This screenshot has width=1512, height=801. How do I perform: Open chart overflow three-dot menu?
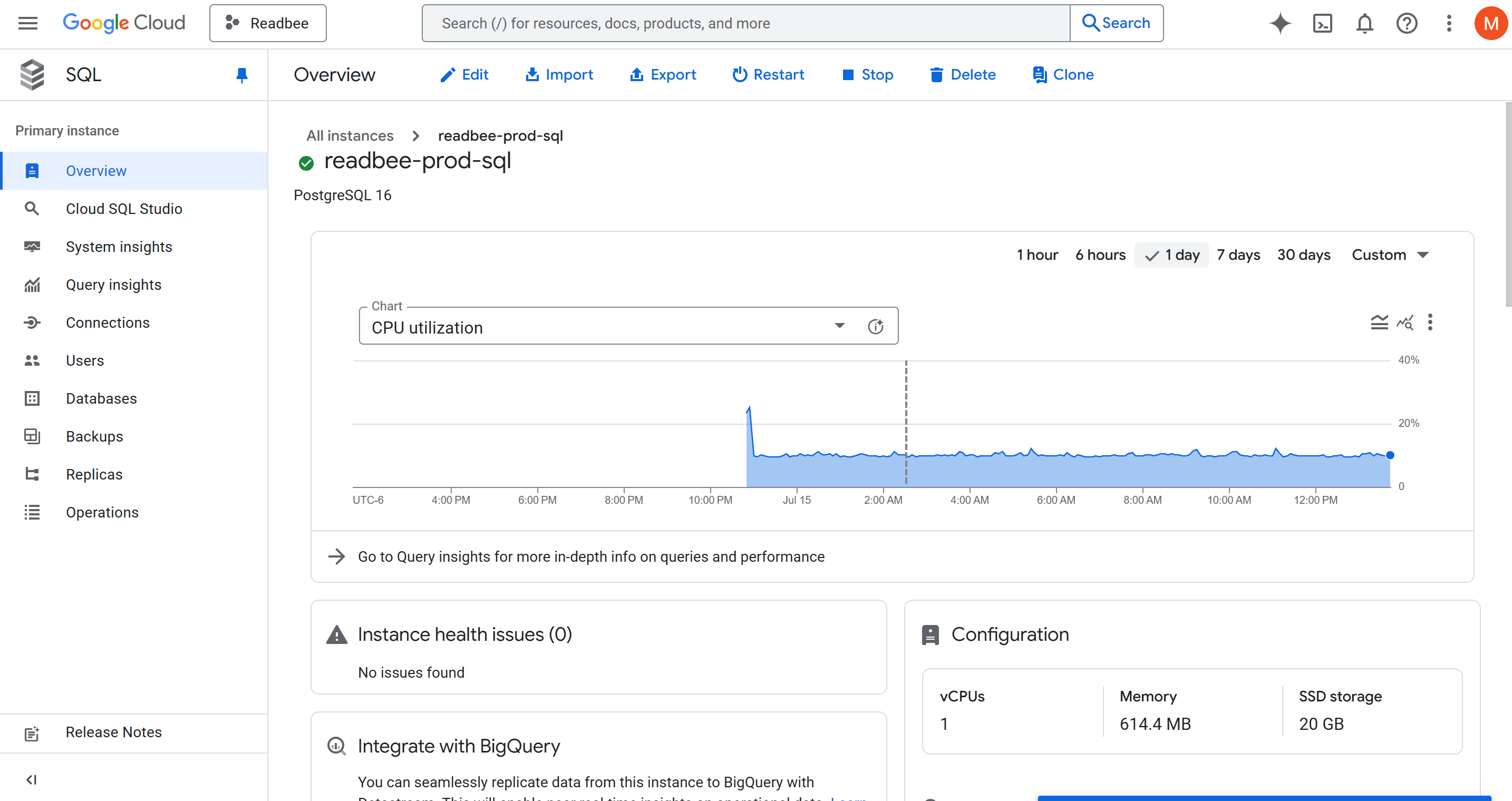(x=1431, y=323)
